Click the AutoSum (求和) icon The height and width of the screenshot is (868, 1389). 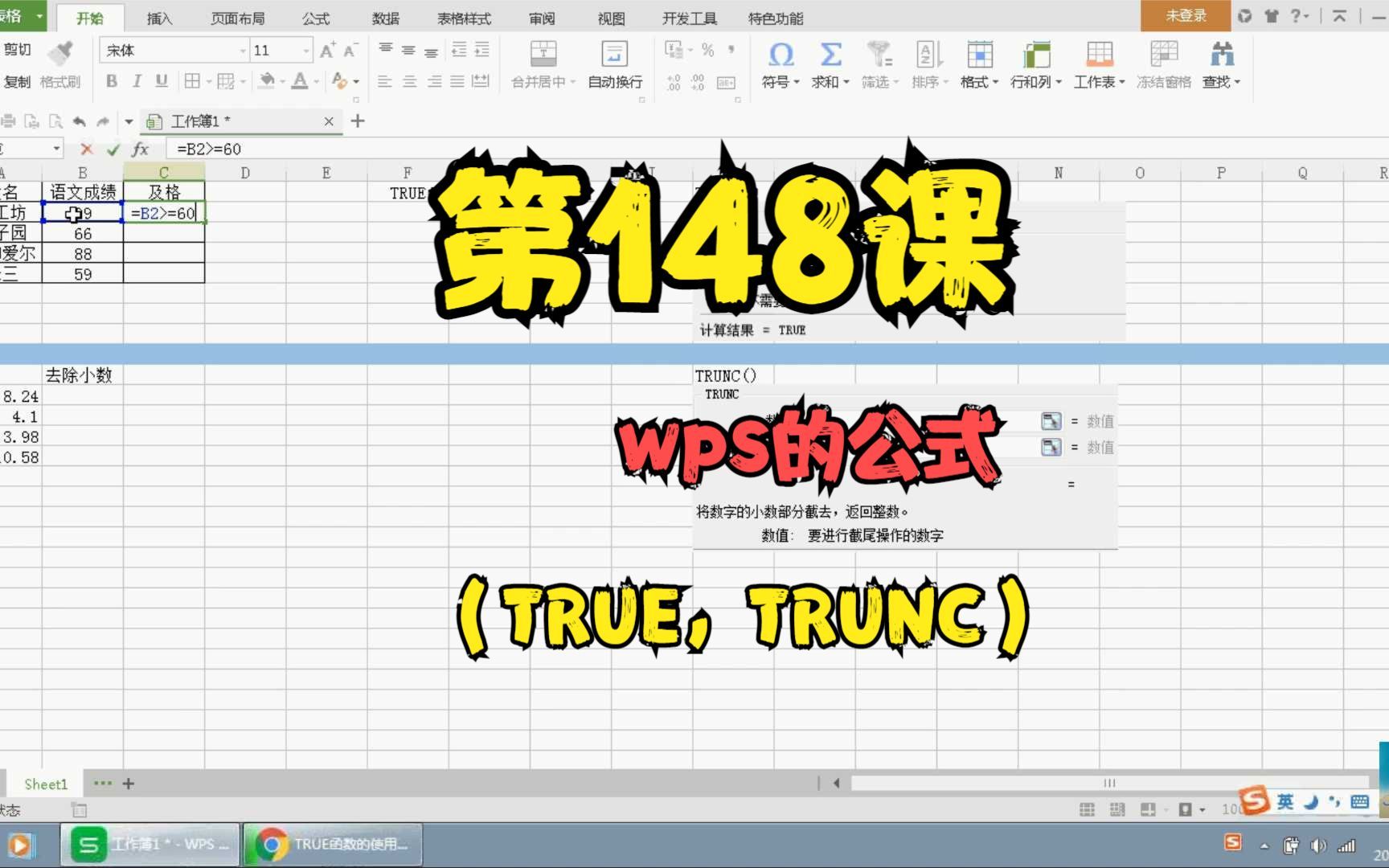[830, 56]
